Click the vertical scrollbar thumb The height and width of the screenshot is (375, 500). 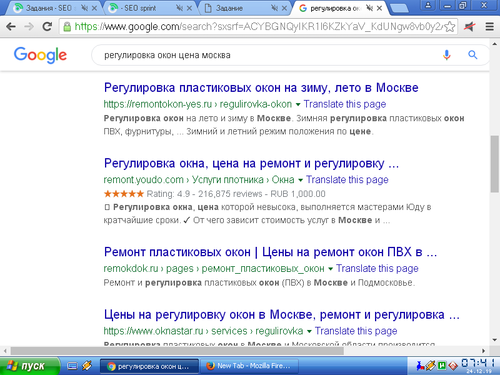(495, 164)
